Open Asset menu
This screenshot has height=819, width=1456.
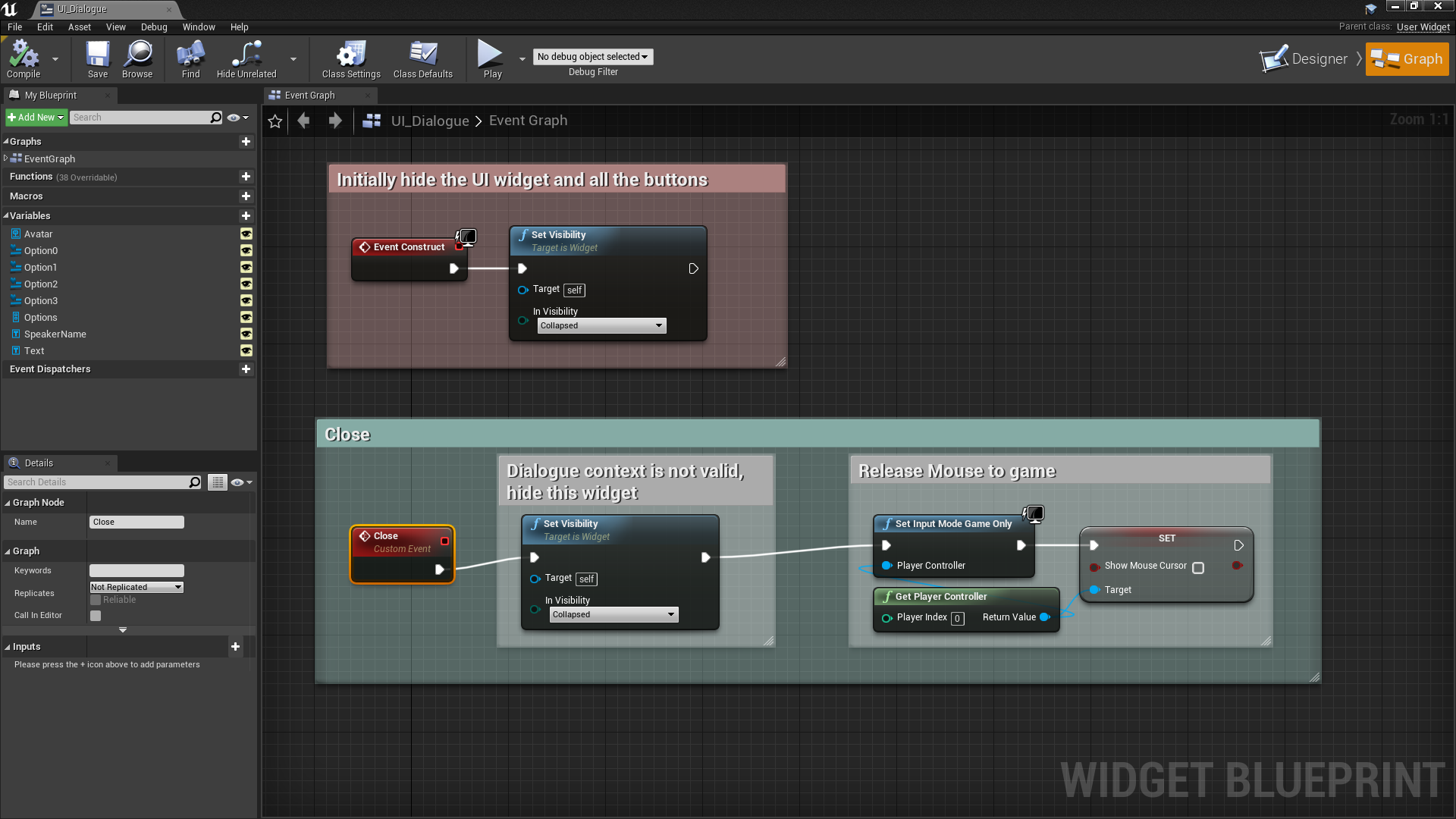pyautogui.click(x=80, y=27)
